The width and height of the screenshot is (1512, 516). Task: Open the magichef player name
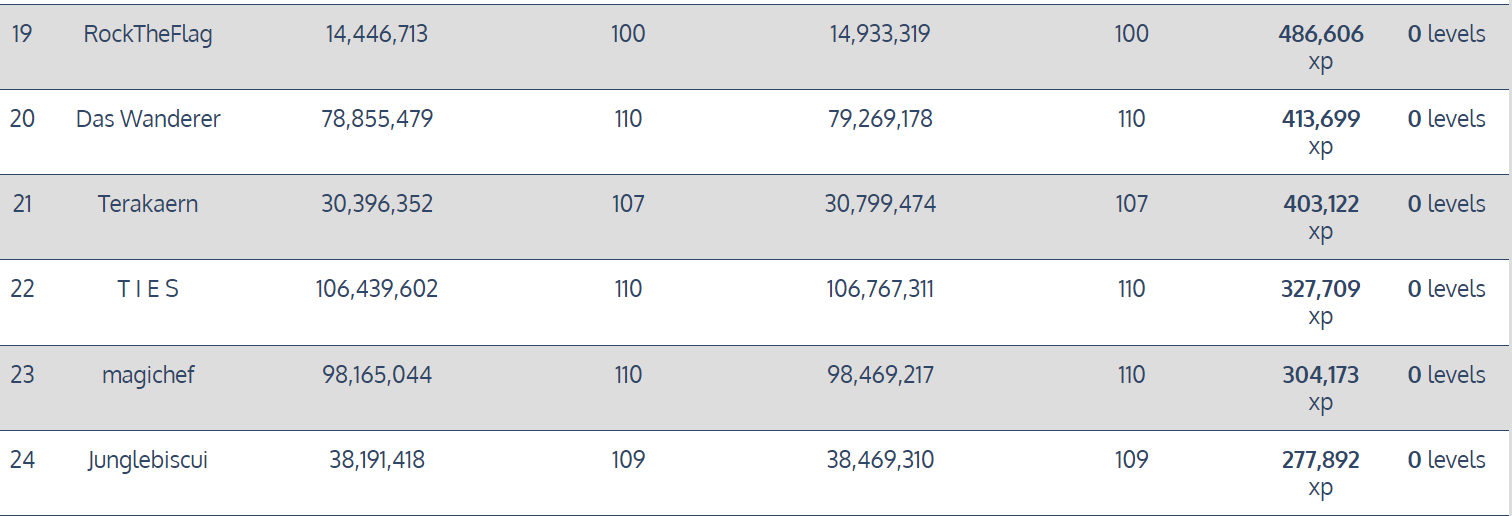(148, 375)
